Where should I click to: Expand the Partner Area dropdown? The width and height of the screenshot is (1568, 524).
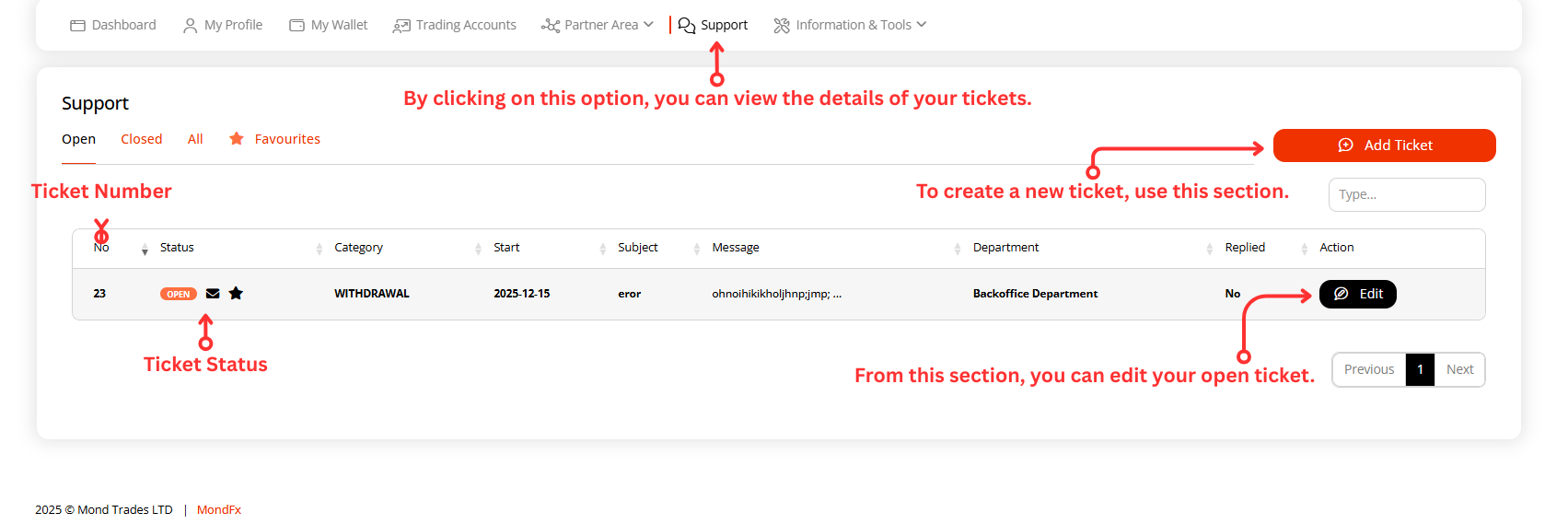(x=598, y=25)
